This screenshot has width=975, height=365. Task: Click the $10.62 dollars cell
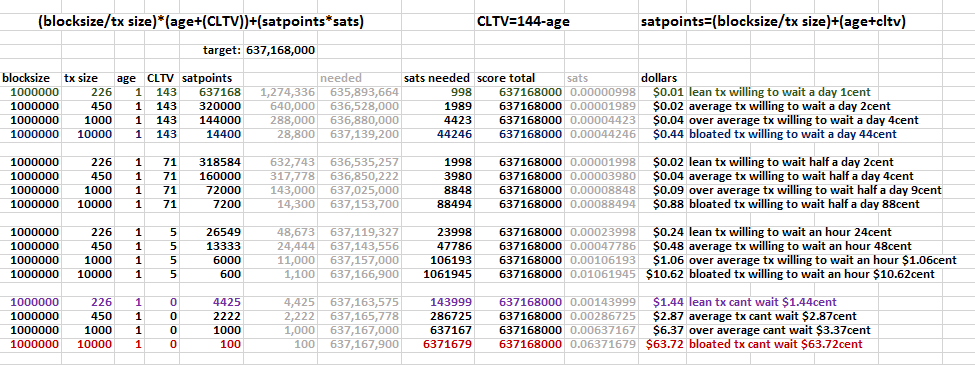pos(662,273)
